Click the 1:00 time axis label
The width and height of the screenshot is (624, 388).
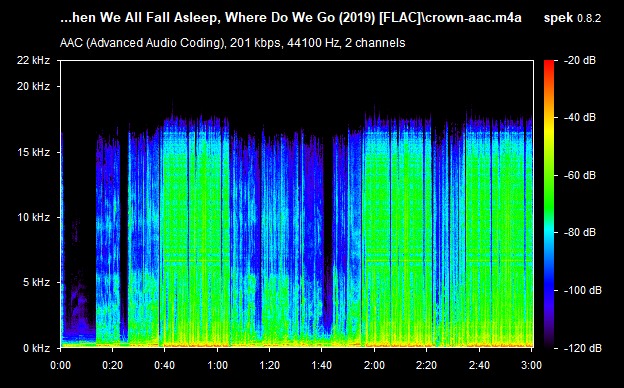(x=217, y=365)
